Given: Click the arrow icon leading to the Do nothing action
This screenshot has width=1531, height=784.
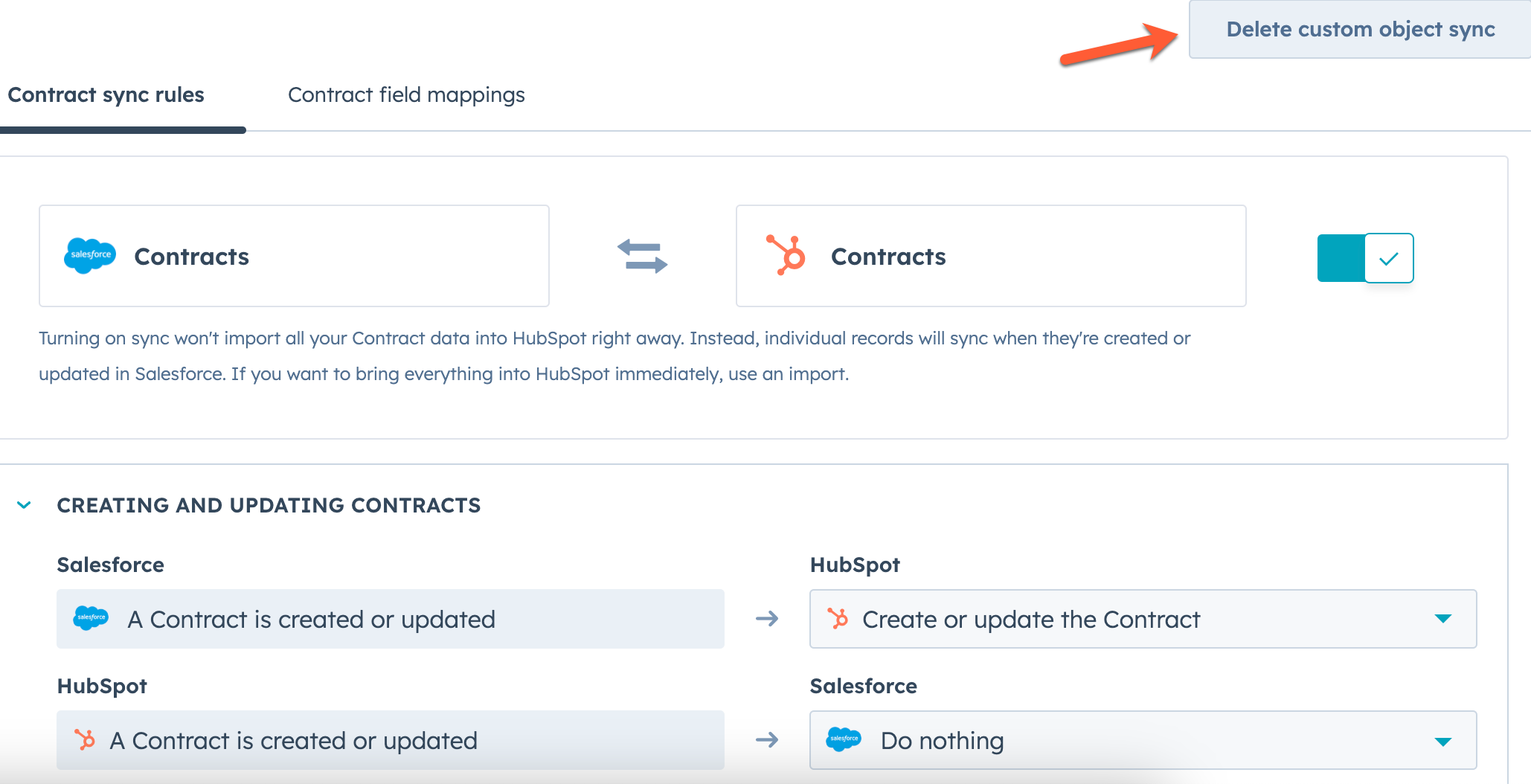Looking at the screenshot, I should pyautogui.click(x=767, y=739).
